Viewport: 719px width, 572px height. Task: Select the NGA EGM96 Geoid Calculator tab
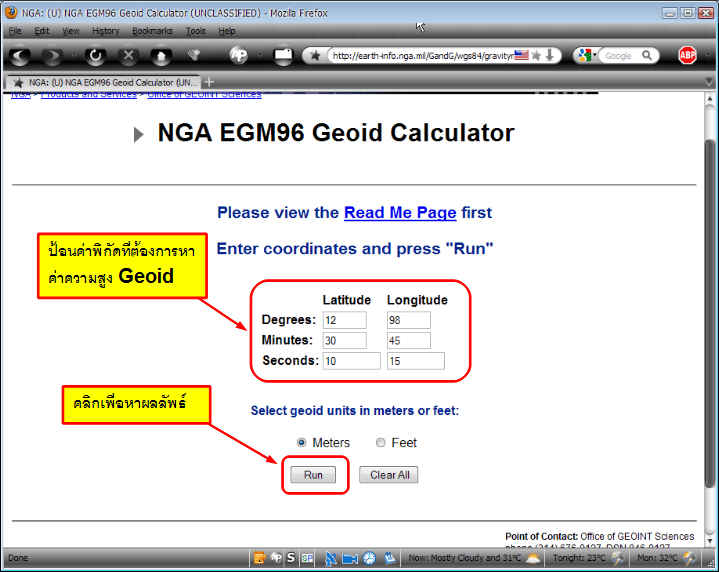(103, 82)
